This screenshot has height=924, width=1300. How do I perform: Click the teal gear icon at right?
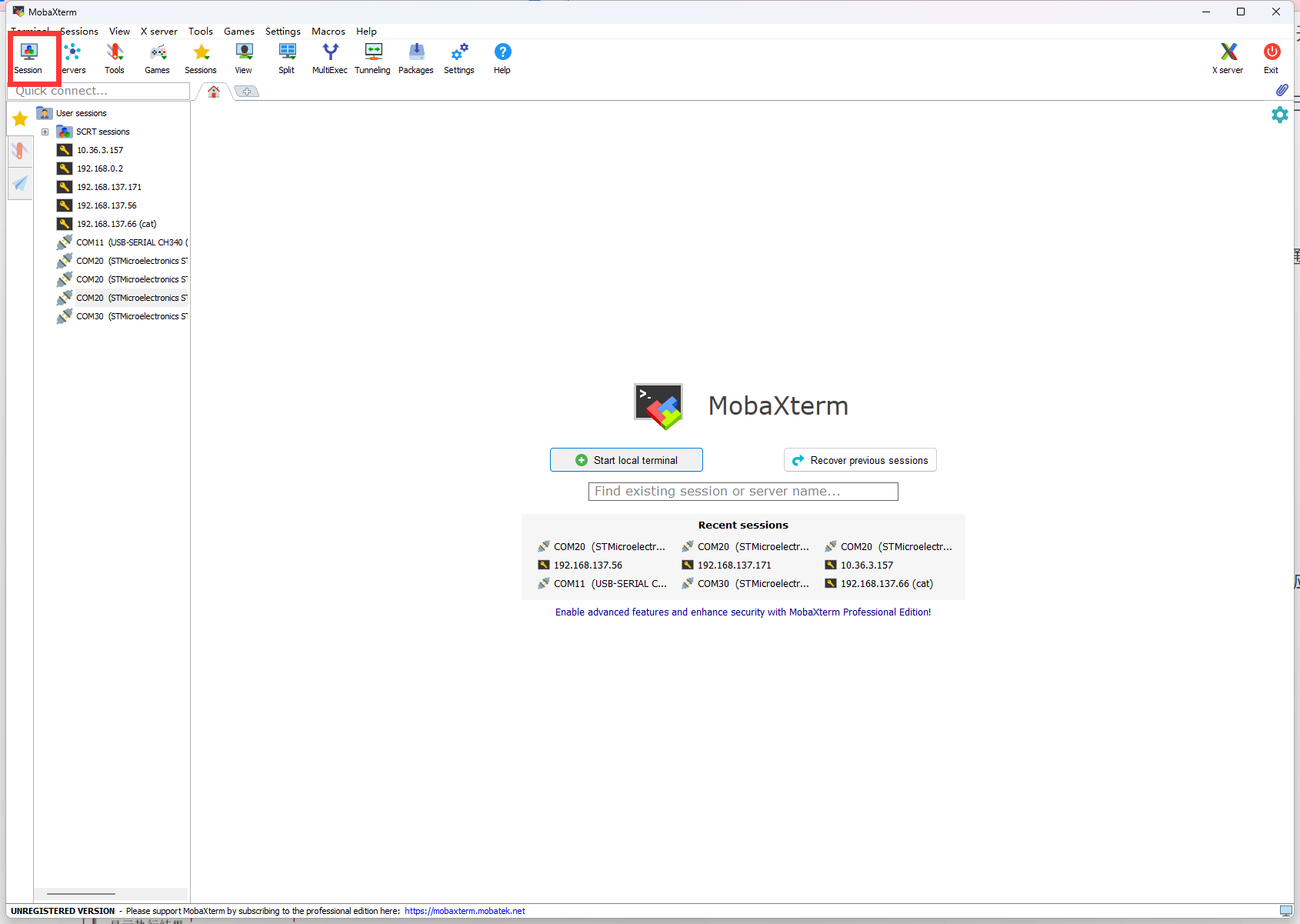1280,115
